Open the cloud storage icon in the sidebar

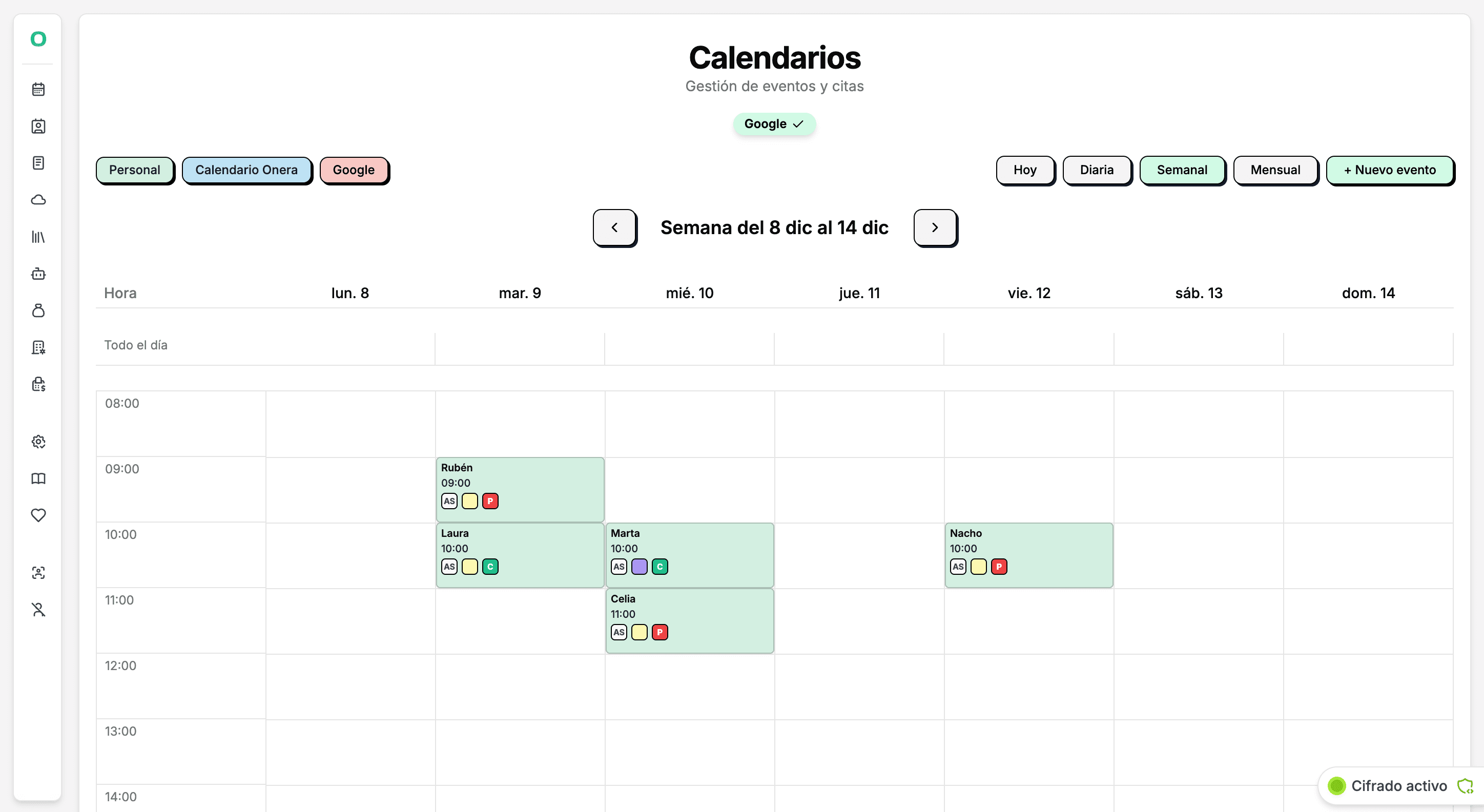pos(38,199)
